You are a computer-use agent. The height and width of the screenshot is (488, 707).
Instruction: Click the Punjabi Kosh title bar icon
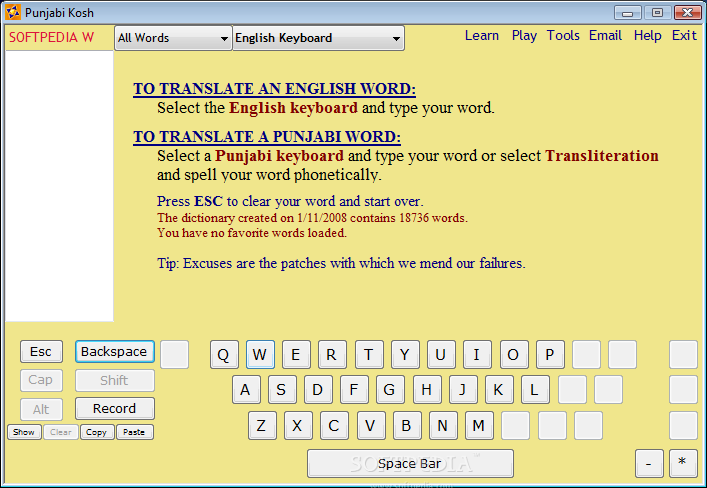13,12
